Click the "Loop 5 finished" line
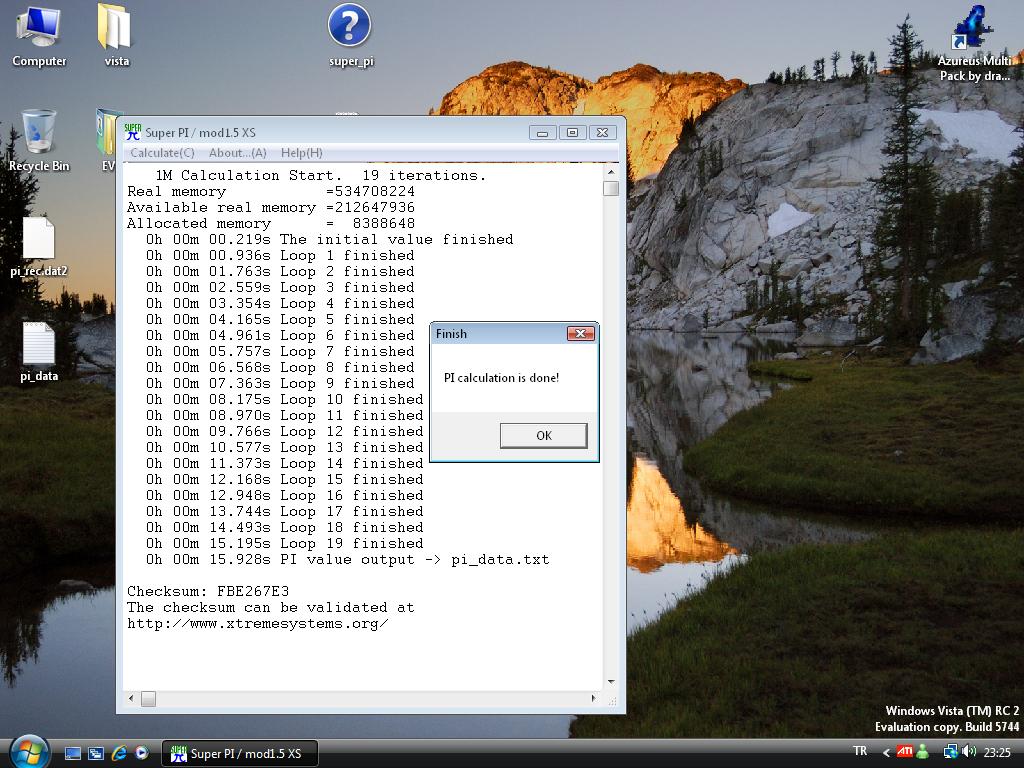This screenshot has width=1024, height=768. [280, 320]
